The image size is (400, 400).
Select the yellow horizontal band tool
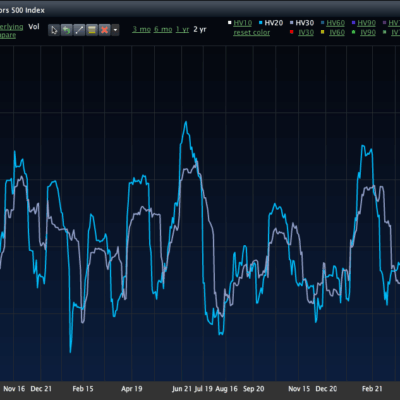point(92,30)
